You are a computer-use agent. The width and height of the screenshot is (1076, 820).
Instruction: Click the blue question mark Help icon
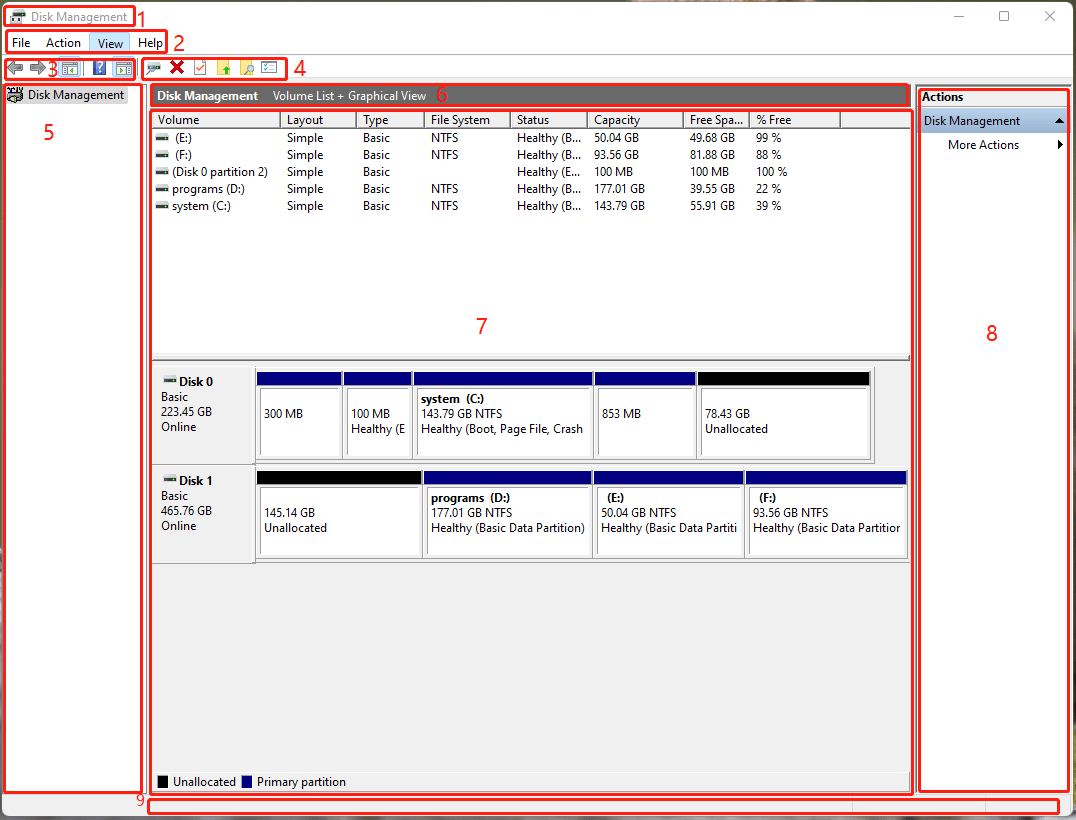(99, 68)
